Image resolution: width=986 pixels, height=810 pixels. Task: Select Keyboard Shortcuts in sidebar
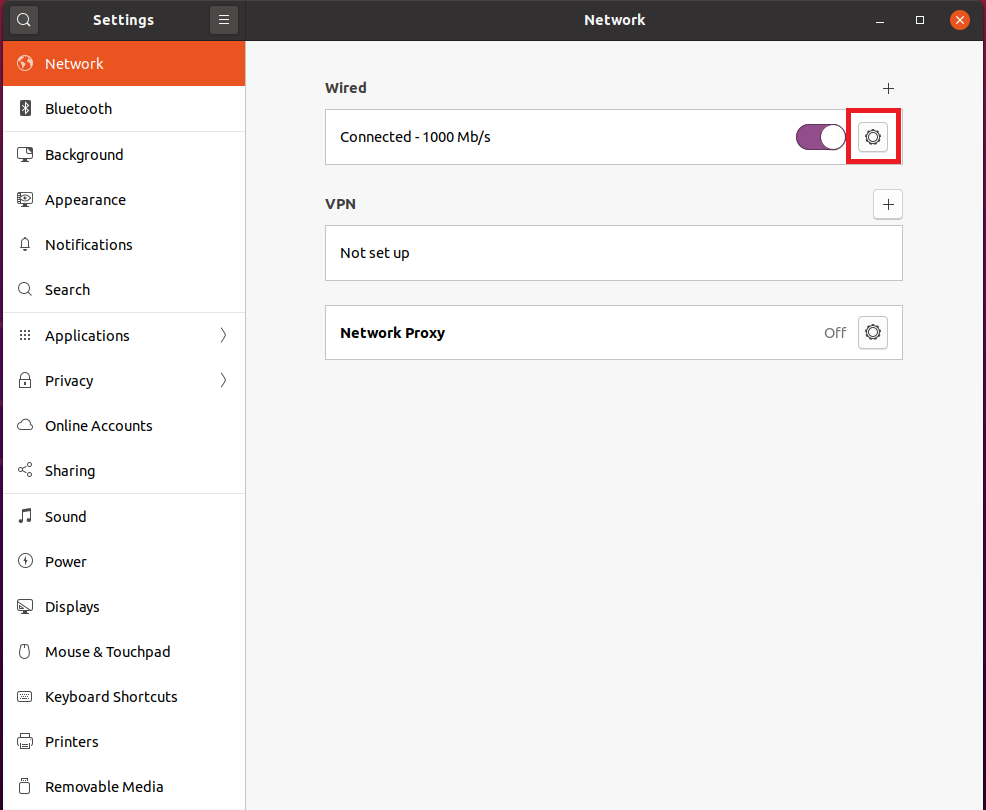[x=111, y=697]
